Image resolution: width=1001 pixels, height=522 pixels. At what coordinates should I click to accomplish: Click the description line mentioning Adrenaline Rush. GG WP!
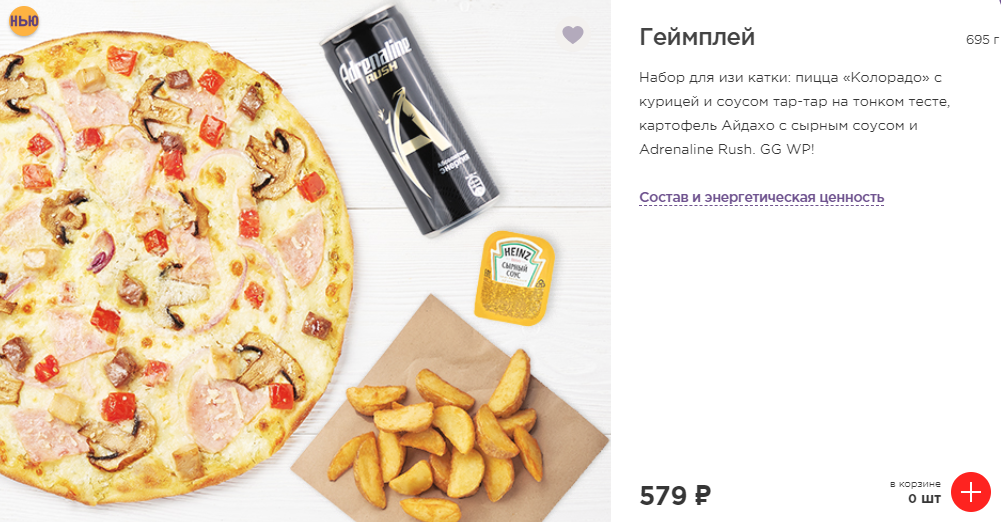tap(726, 149)
